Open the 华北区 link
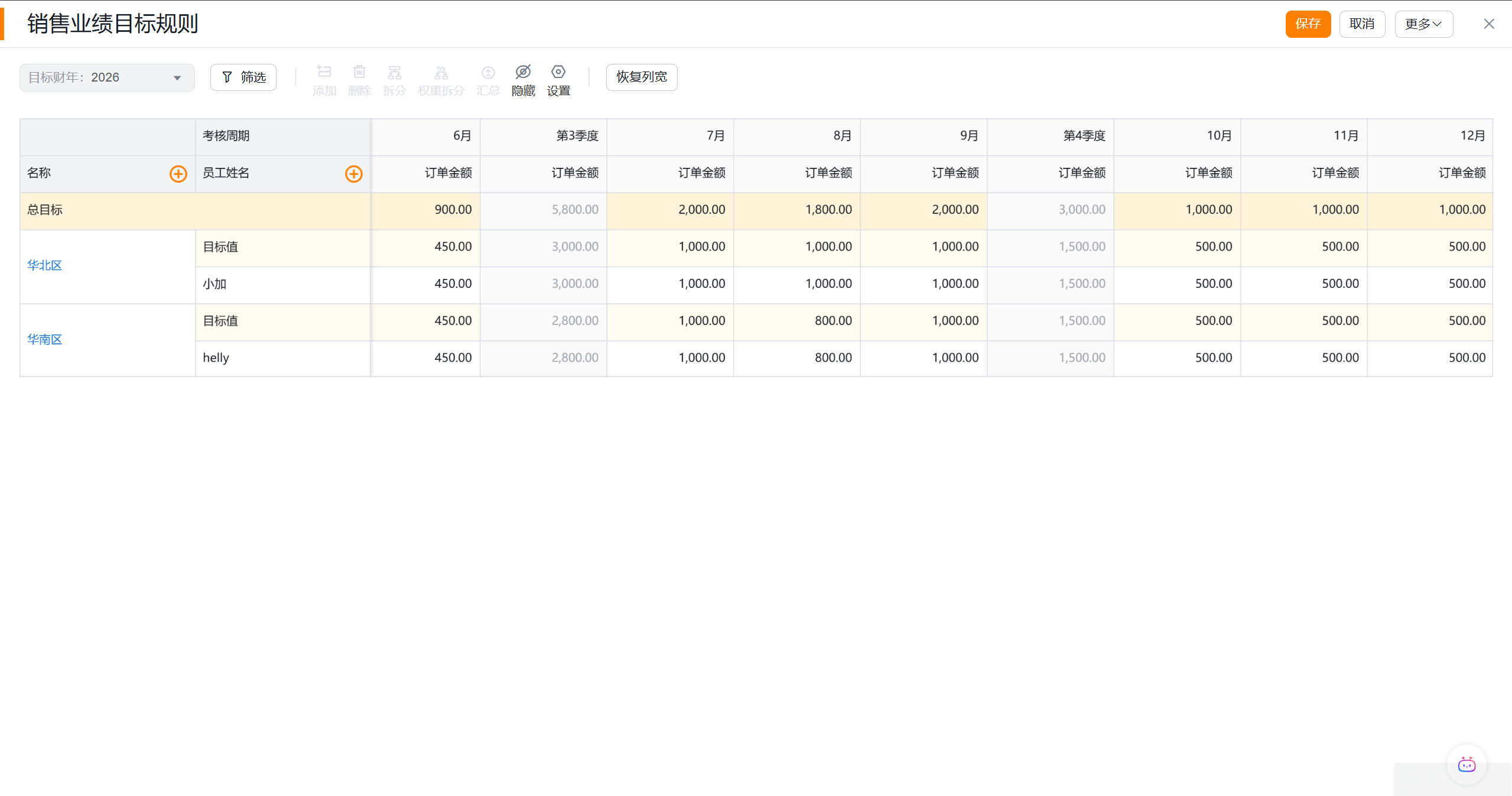1512x796 pixels. point(44,265)
